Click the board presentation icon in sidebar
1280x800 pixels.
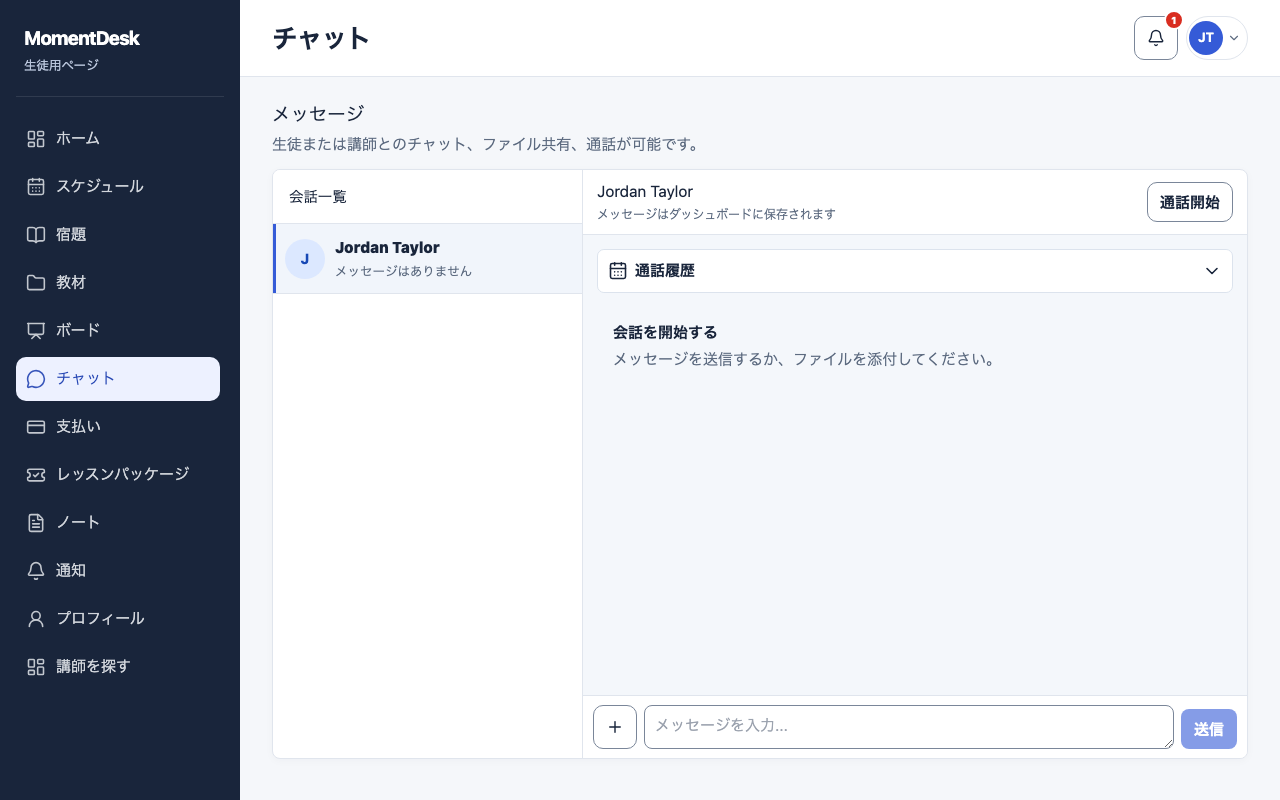(36, 331)
